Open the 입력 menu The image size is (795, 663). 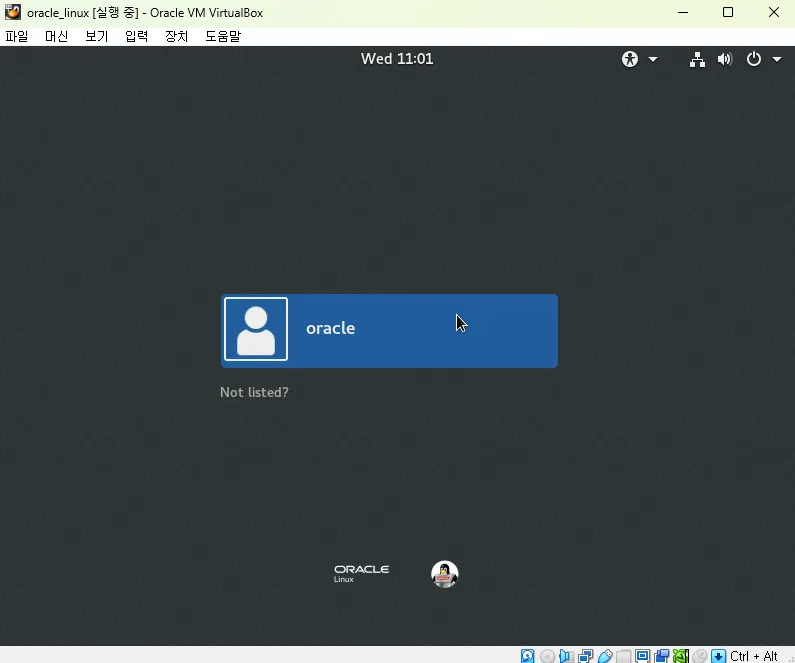(136, 36)
